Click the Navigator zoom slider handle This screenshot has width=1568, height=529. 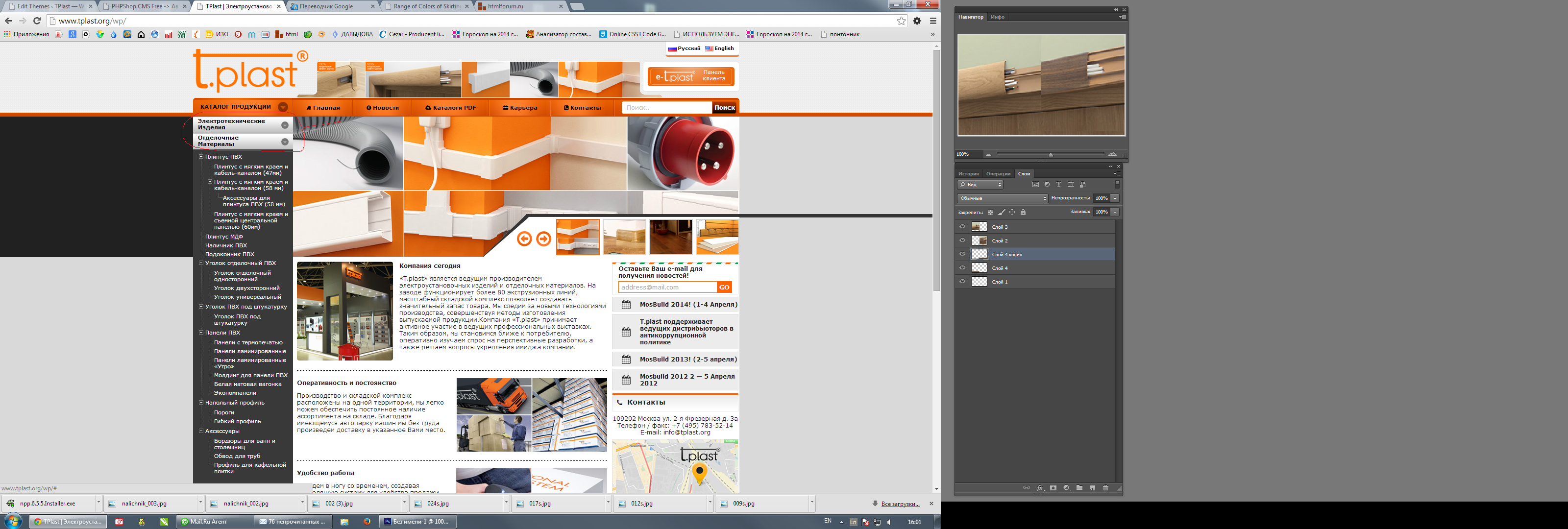pos(1051,155)
